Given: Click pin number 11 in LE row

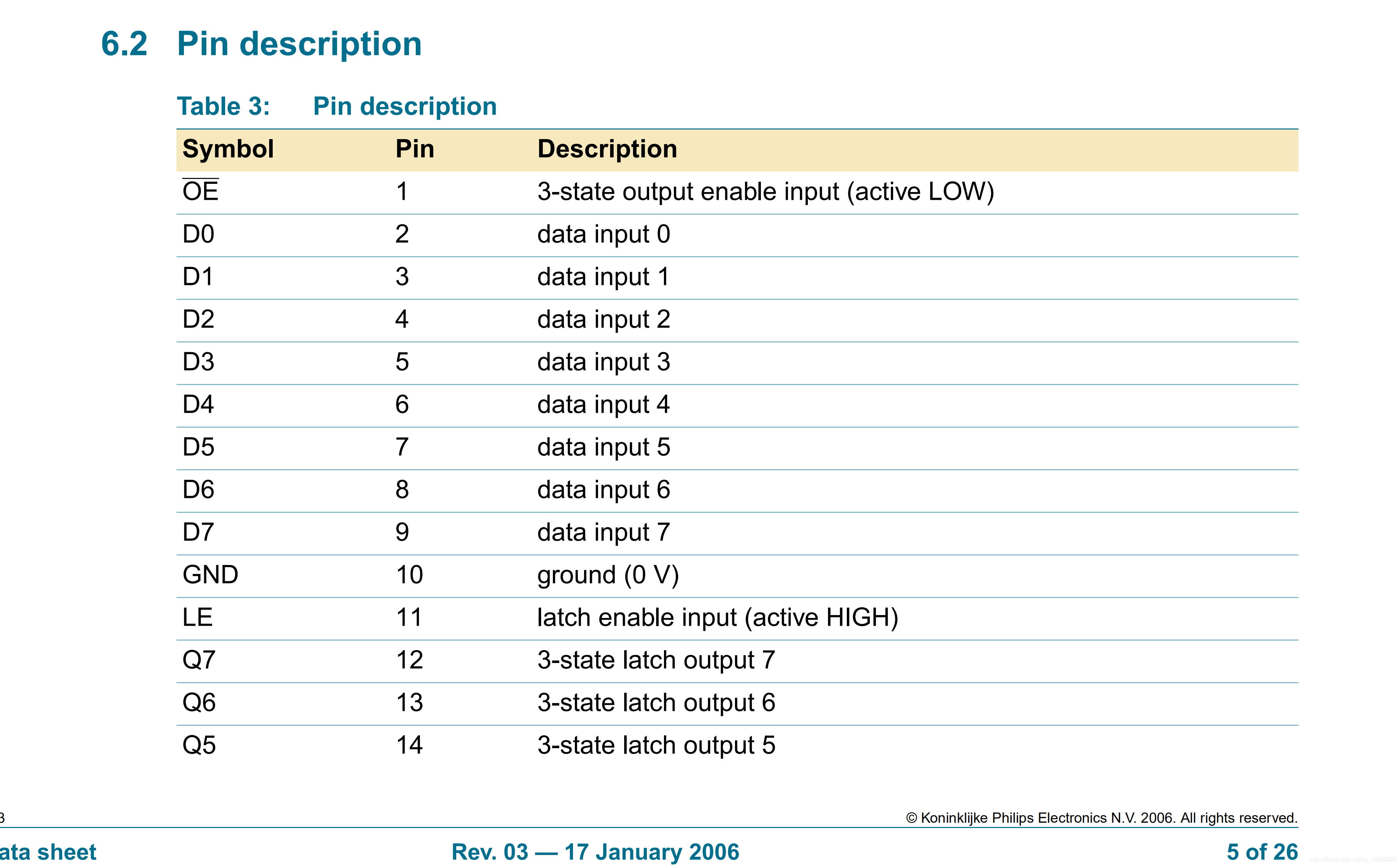Looking at the screenshot, I should tap(409, 618).
